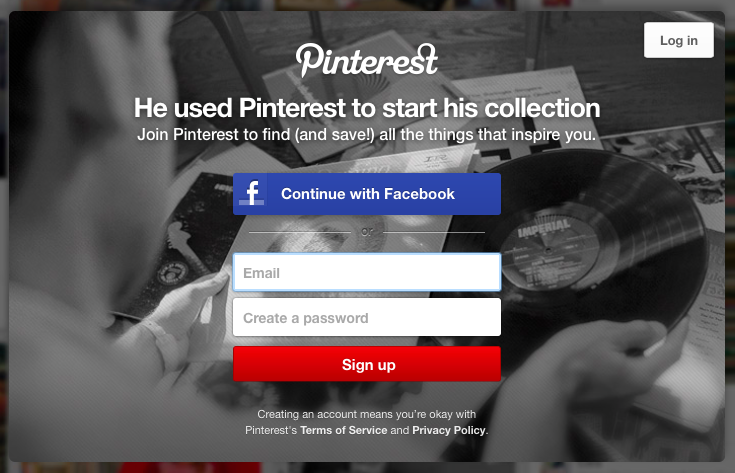
Task: Focus the Create a password field
Action: click(x=367, y=317)
